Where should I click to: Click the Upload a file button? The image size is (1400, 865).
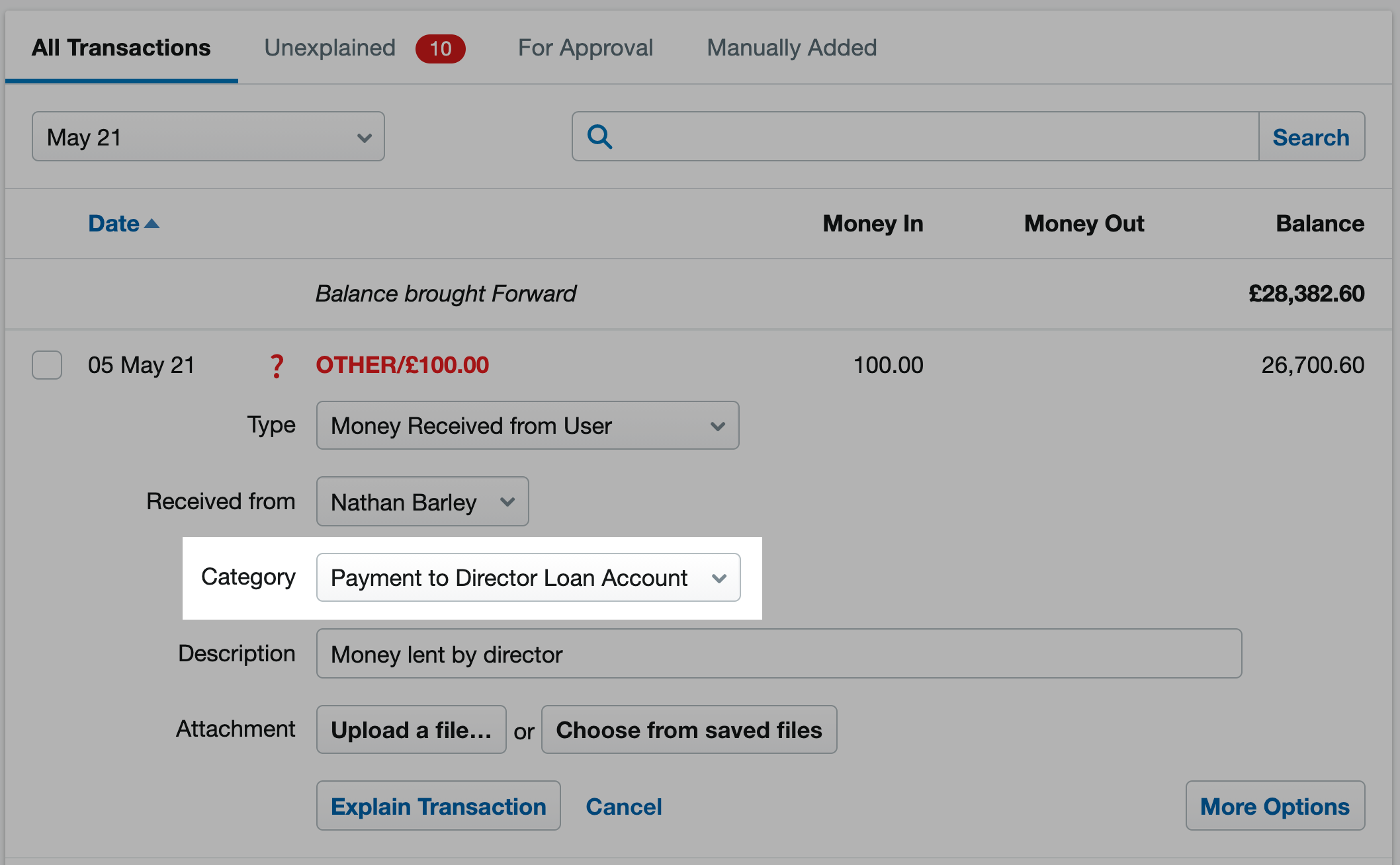(412, 729)
